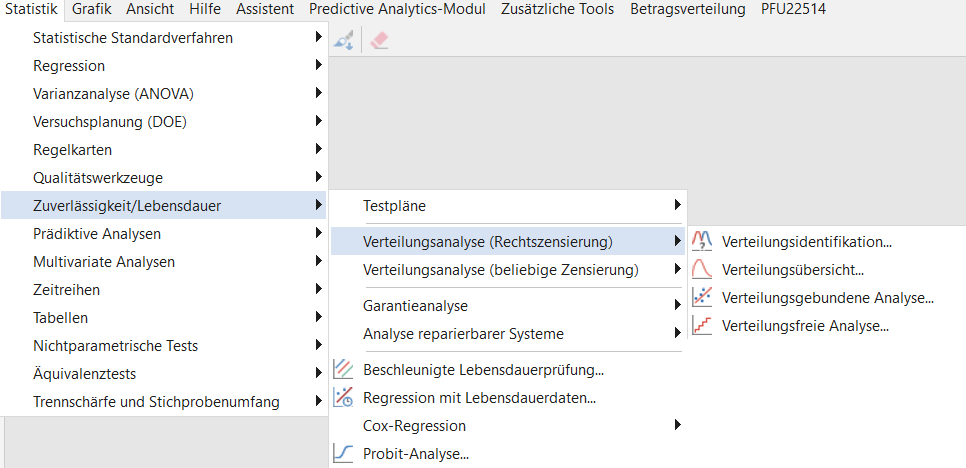Open the Grafik menu
The image size is (966, 468).
pos(92,9)
